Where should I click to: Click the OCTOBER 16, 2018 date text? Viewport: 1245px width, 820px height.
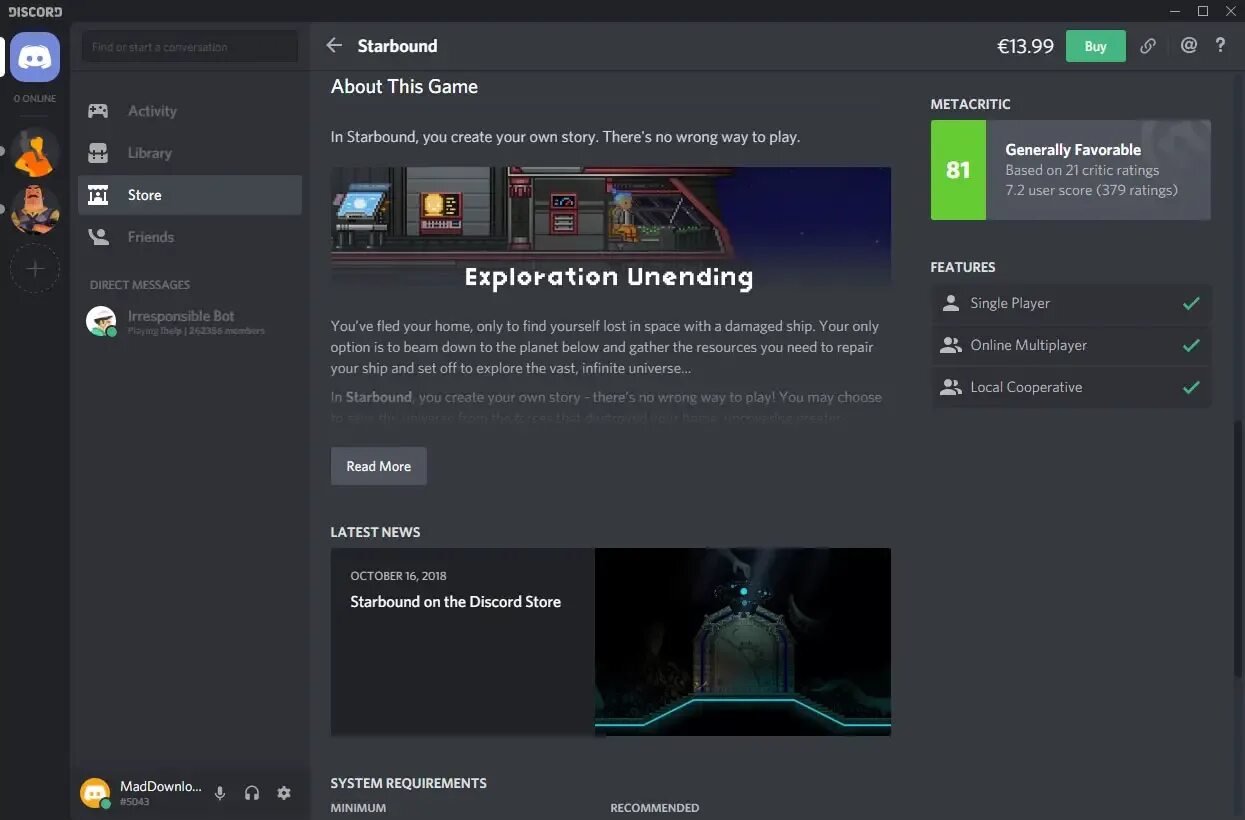[398, 576]
